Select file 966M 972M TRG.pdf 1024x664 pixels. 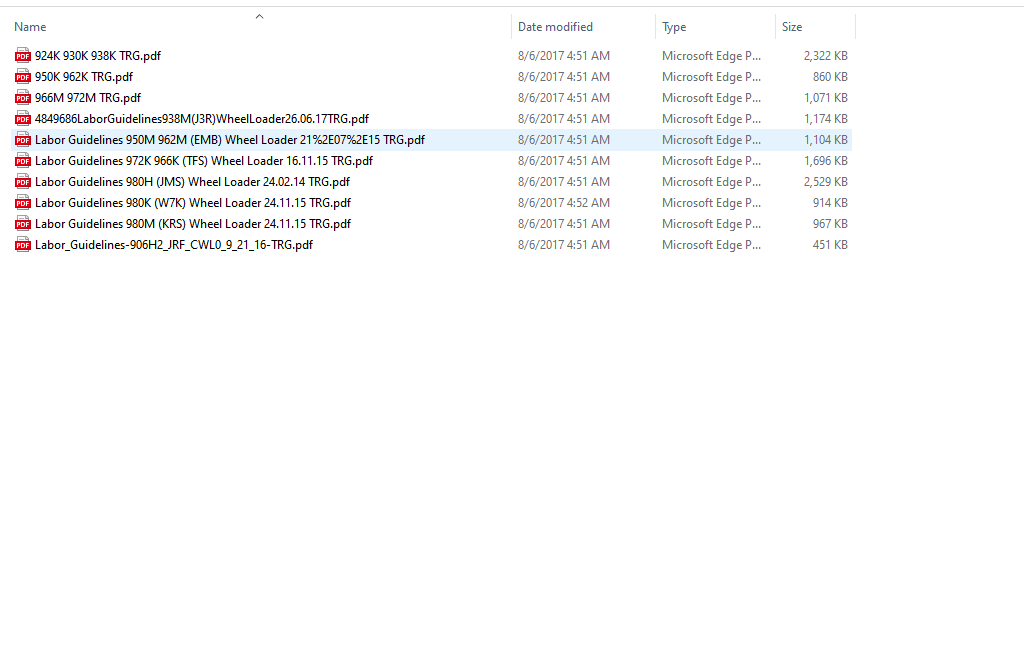[x=88, y=98]
